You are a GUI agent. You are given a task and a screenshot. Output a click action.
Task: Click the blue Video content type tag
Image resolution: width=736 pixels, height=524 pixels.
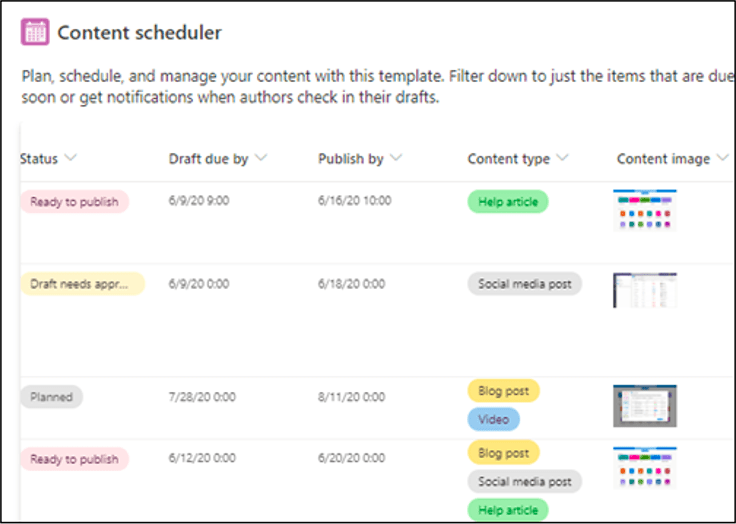pyautogui.click(x=493, y=420)
